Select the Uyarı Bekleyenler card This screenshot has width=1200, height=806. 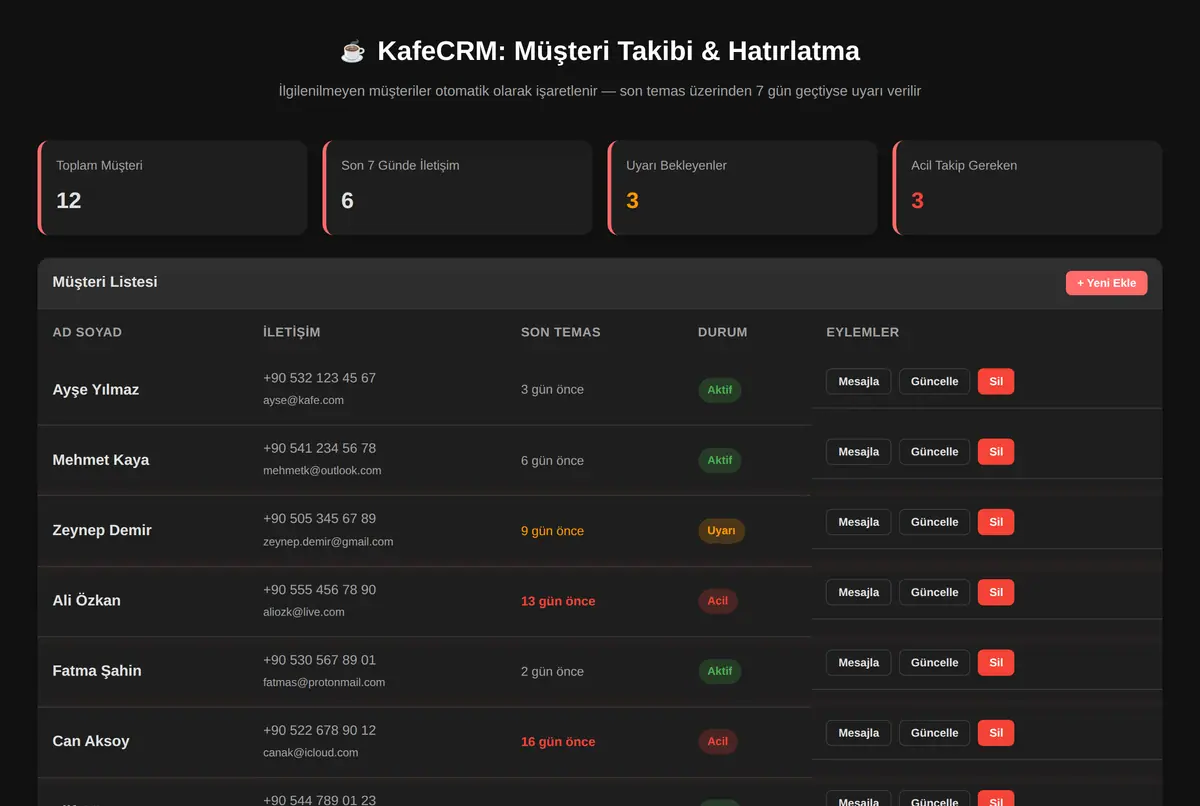point(742,188)
